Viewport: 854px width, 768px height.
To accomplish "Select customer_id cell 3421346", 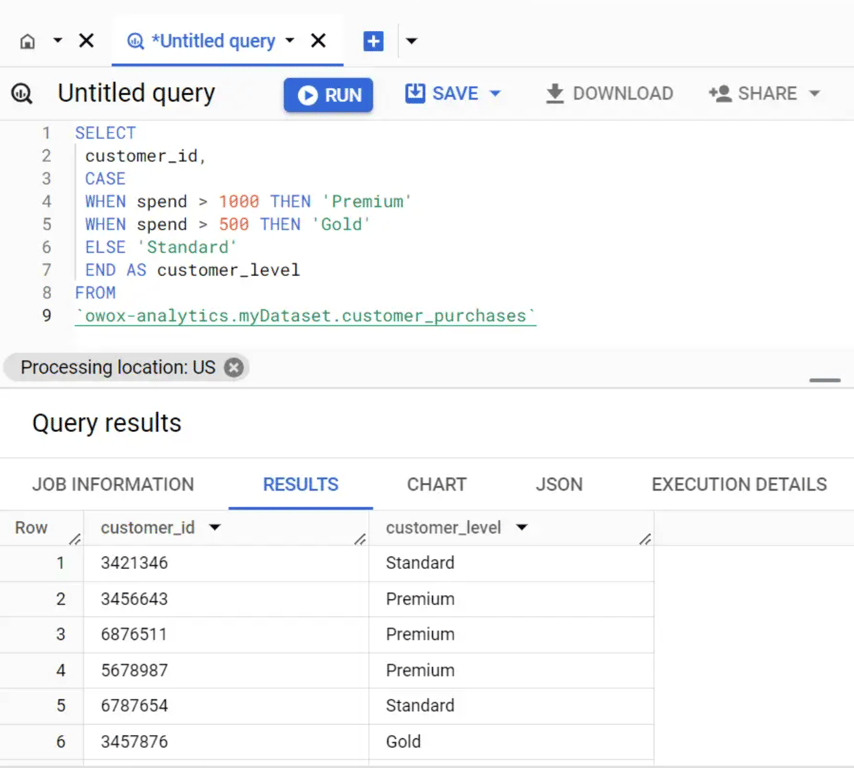I will click(226, 563).
